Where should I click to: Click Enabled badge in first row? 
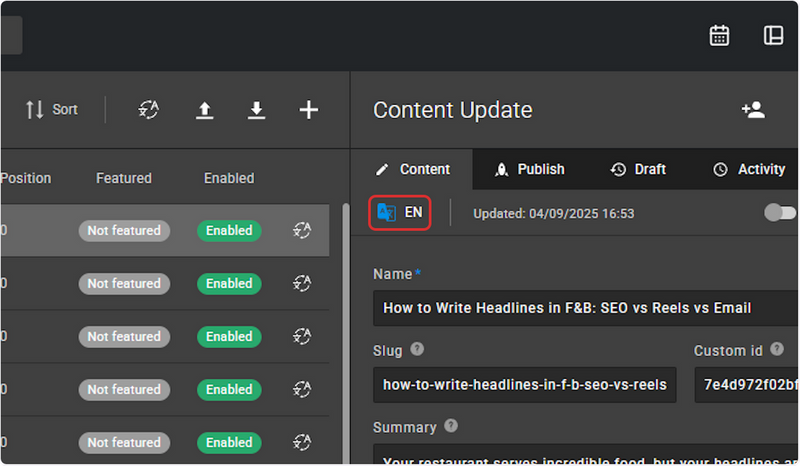tap(229, 231)
